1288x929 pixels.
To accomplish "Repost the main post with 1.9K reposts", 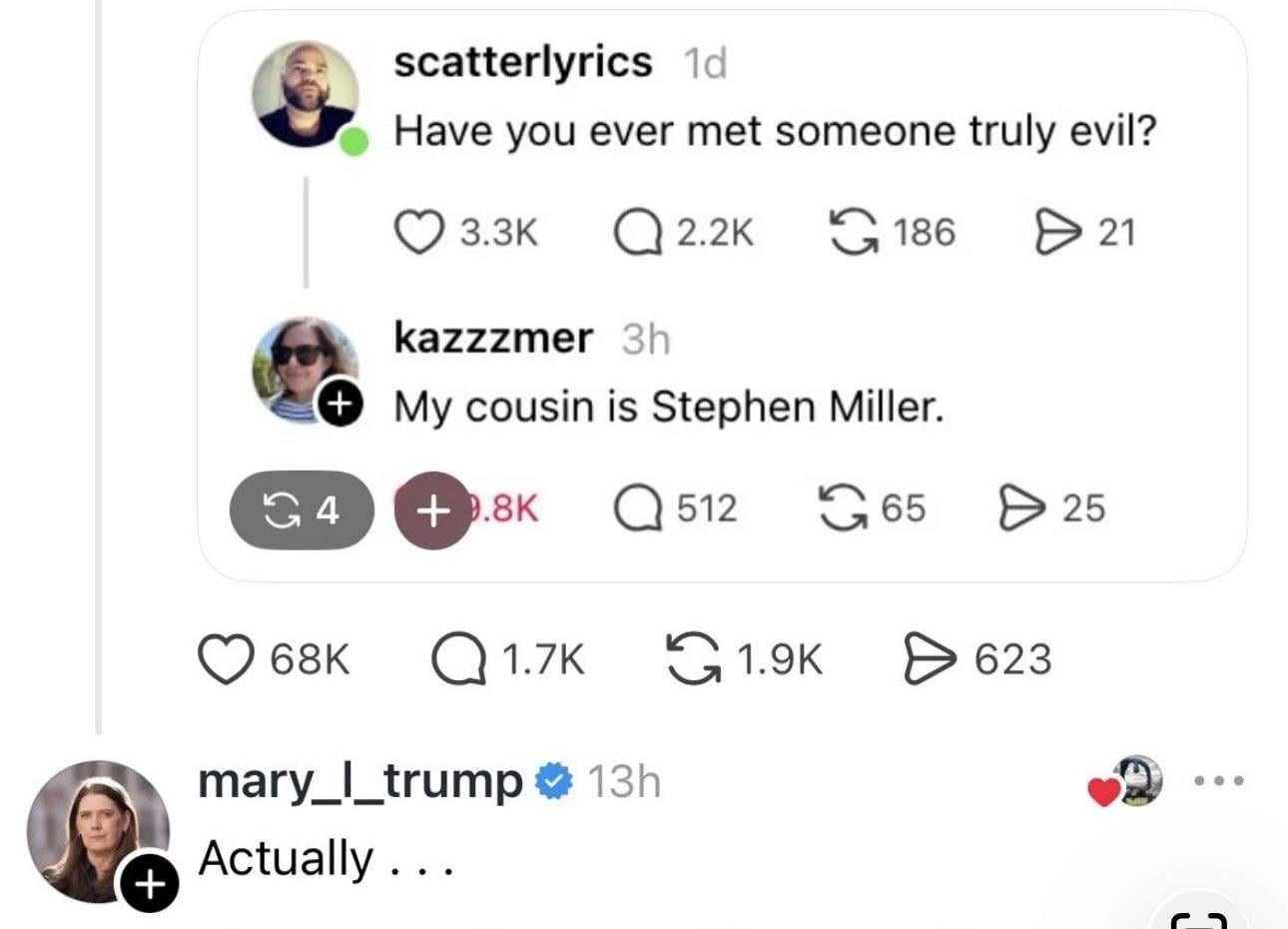I will 693,660.
